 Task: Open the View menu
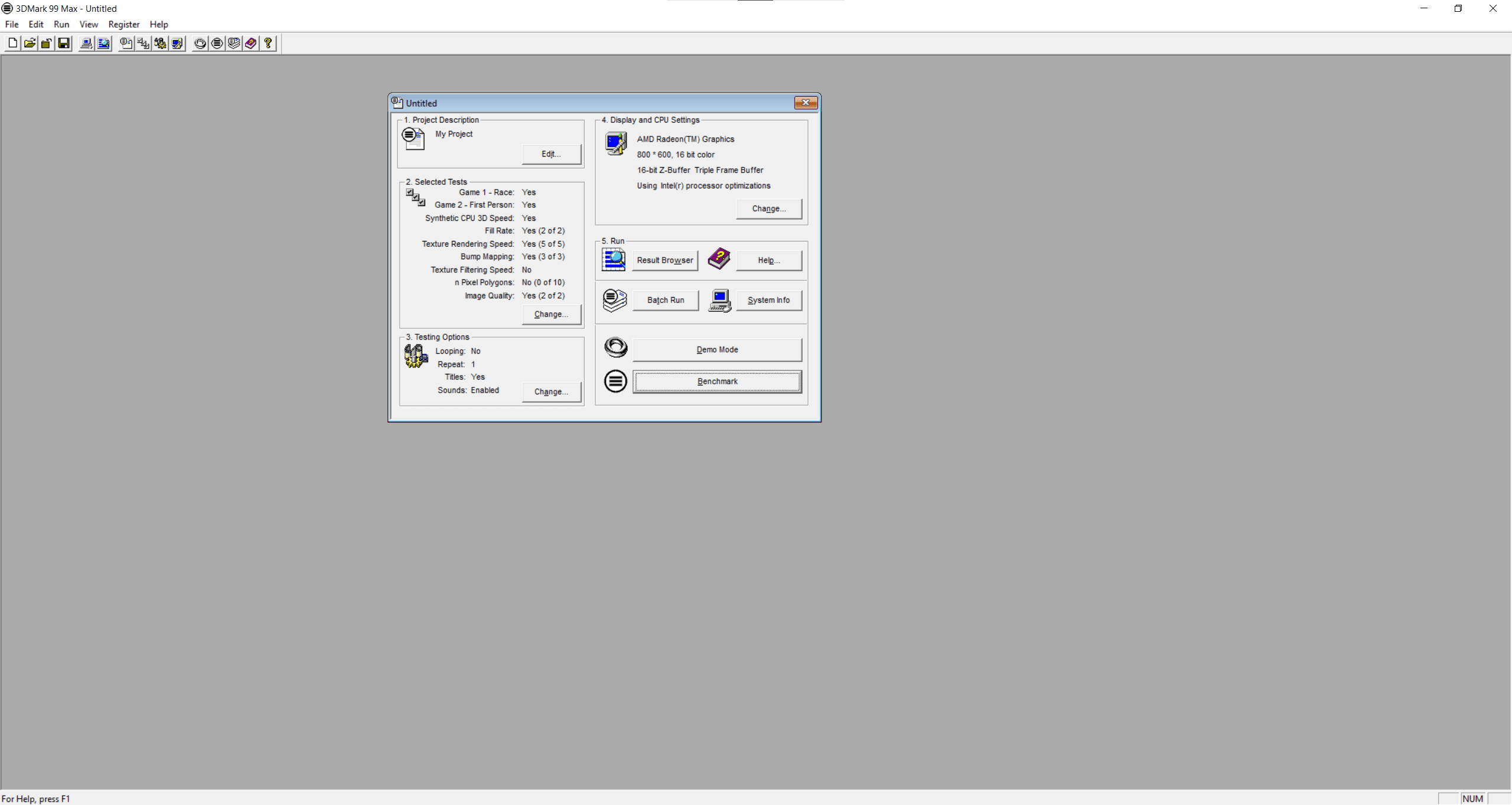coord(89,24)
